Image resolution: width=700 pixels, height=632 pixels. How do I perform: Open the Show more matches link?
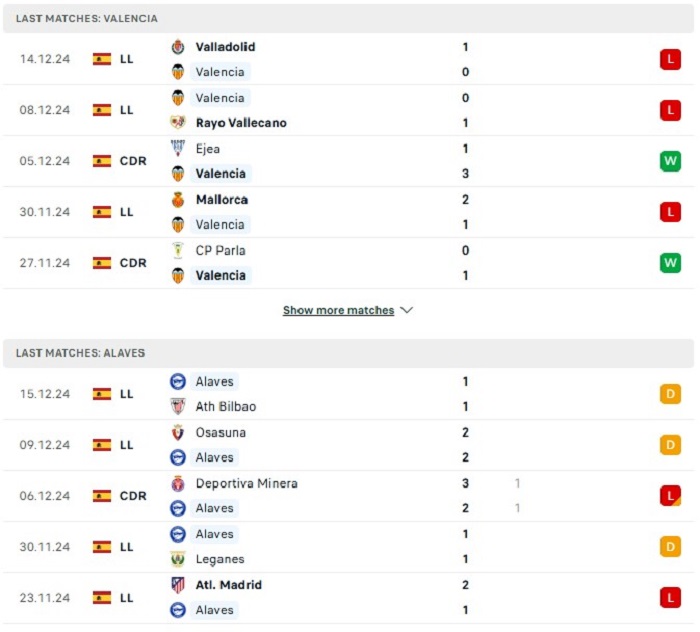(338, 310)
